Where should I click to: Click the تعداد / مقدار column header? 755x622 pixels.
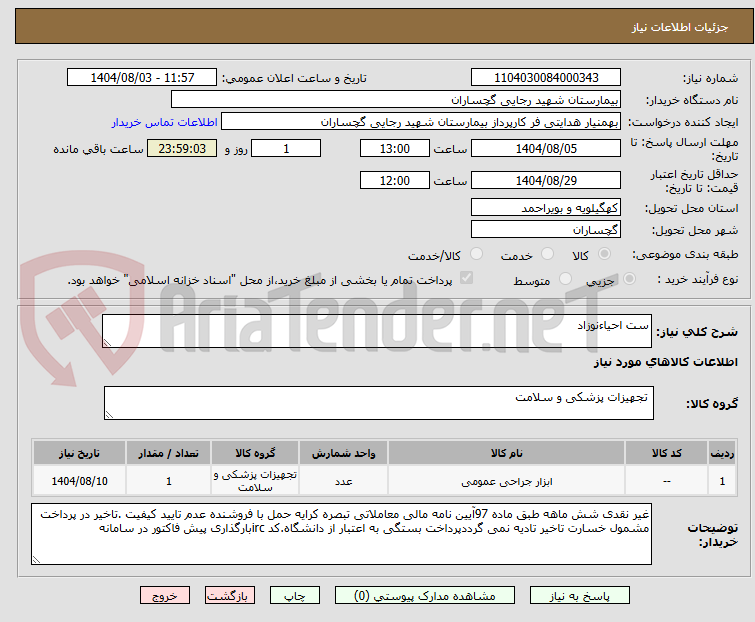(169, 453)
